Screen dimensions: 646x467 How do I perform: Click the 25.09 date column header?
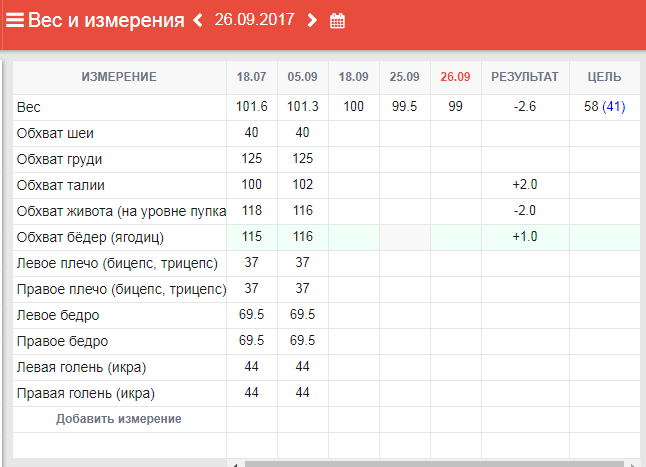point(404,77)
